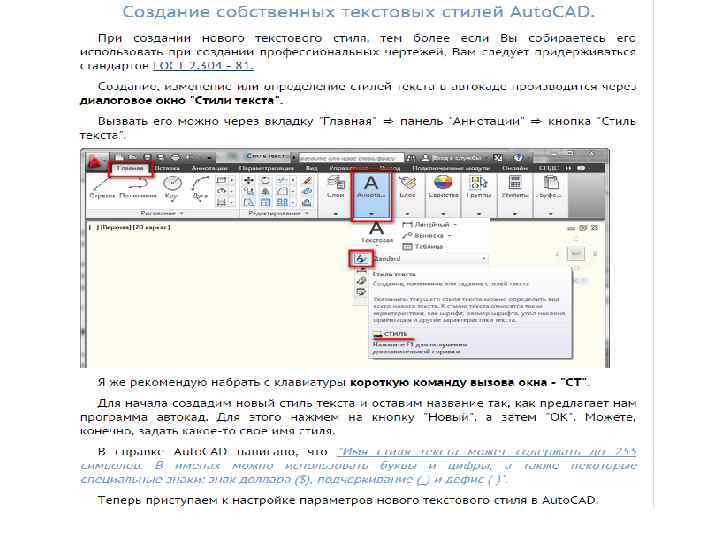Switch to the Вставка ribbon tab
Screen dimensions: 720x540
pos(167,169)
